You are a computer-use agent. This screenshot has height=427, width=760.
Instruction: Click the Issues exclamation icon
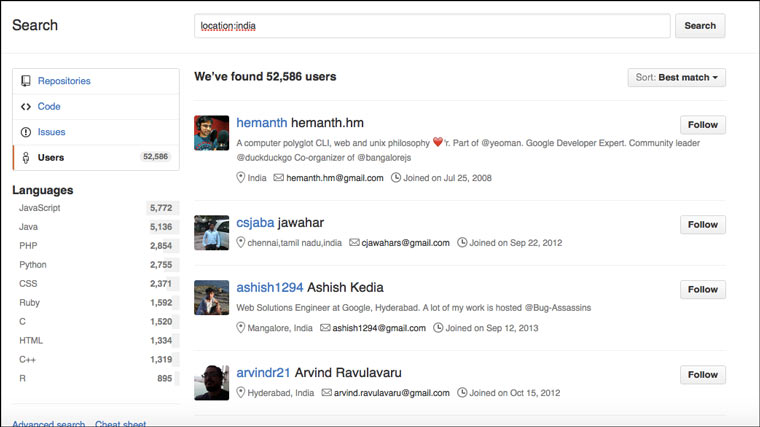26,132
